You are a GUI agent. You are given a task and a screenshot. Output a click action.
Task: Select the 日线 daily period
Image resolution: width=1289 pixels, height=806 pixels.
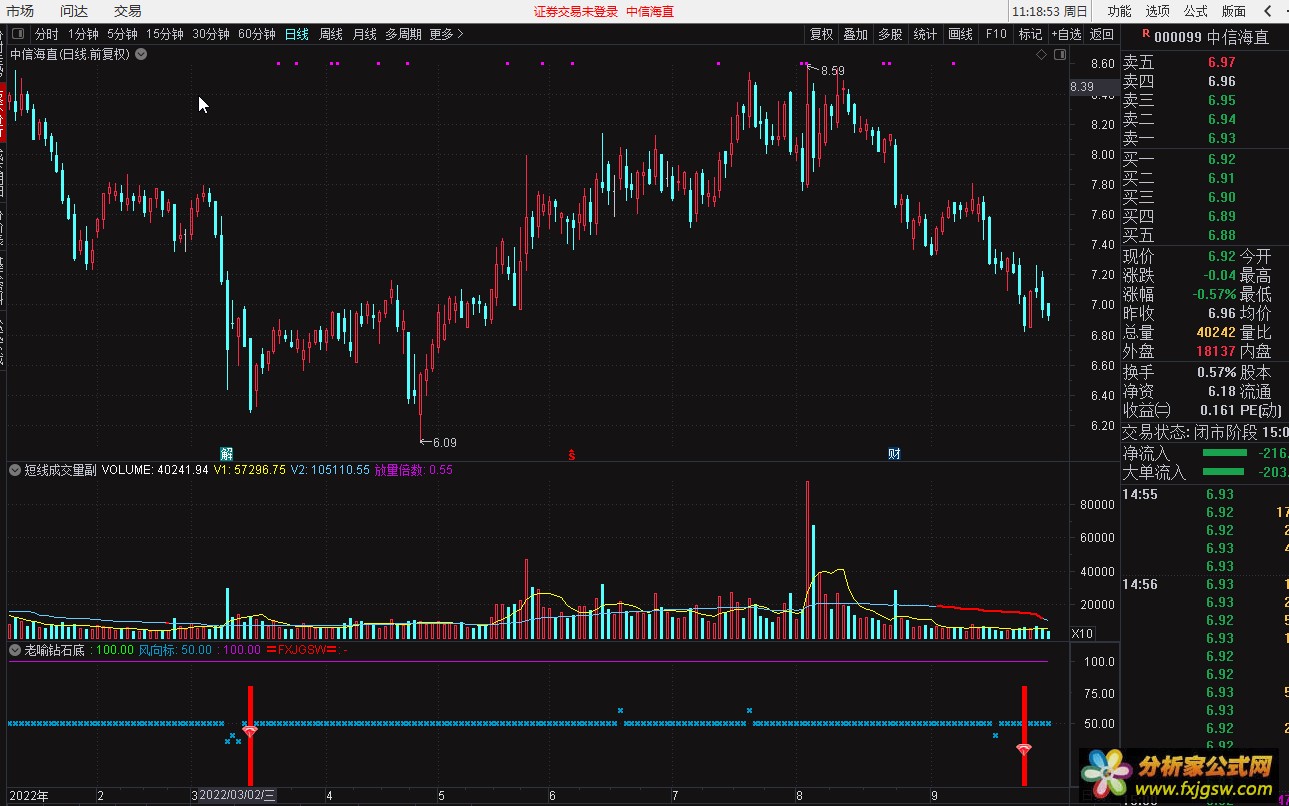pos(297,34)
